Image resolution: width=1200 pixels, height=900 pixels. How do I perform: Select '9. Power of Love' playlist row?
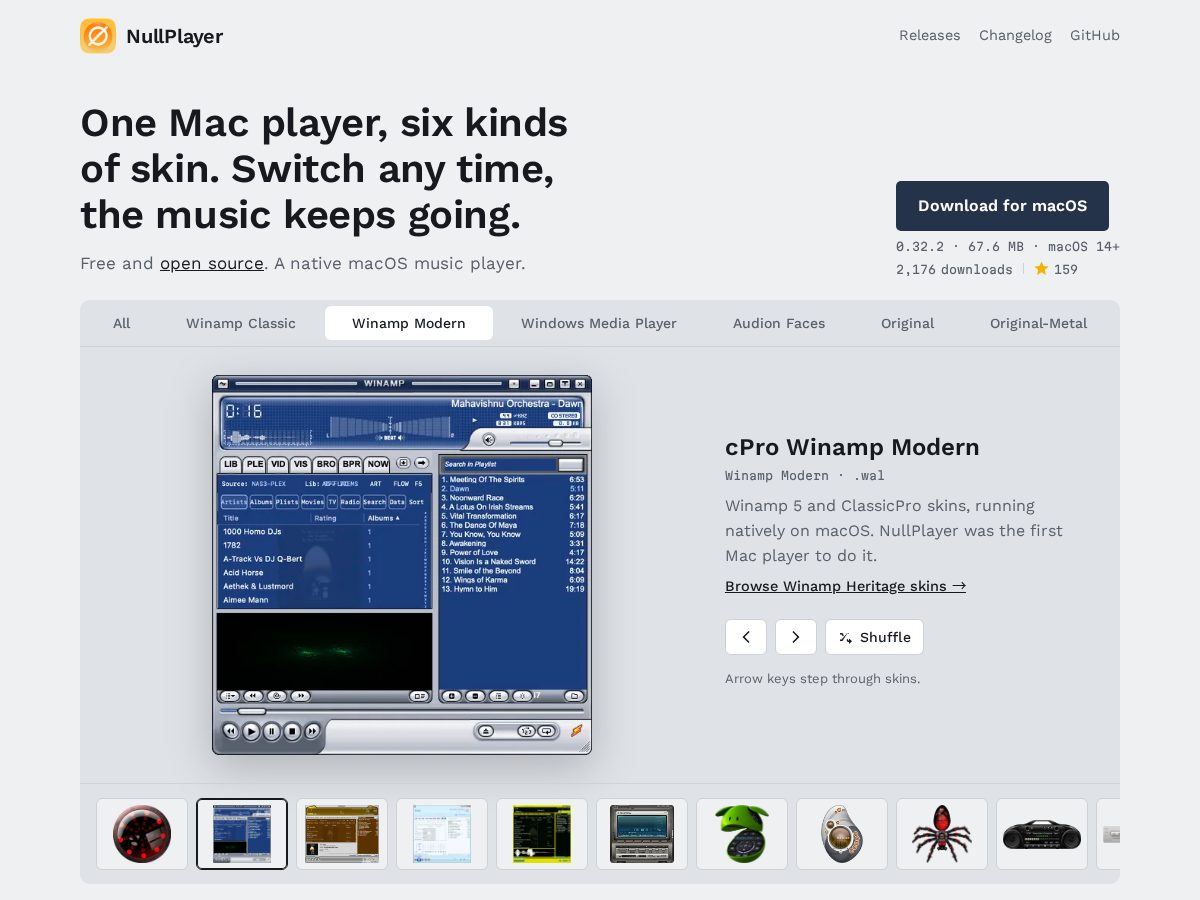pos(513,552)
